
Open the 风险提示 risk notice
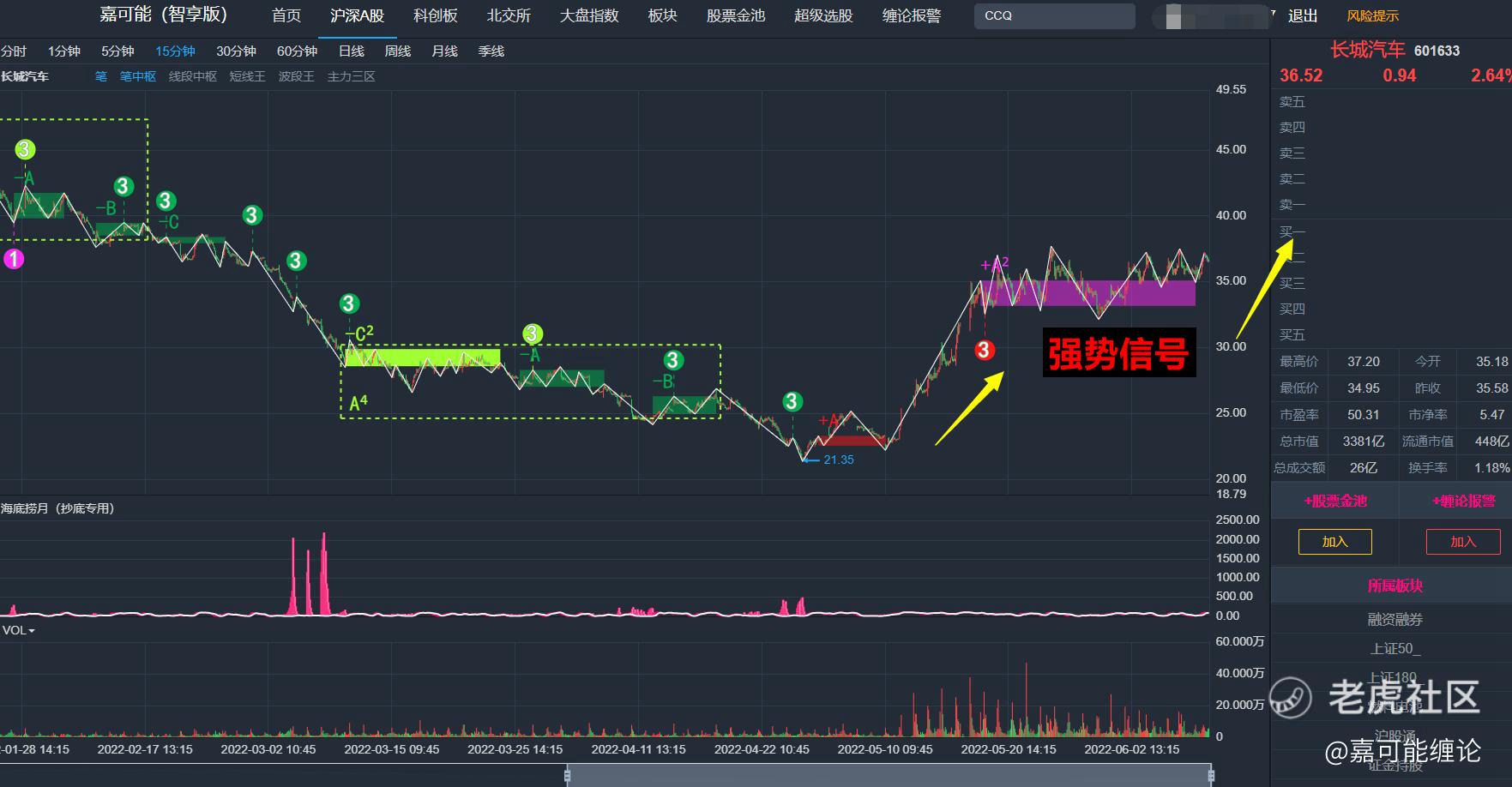tap(1372, 15)
